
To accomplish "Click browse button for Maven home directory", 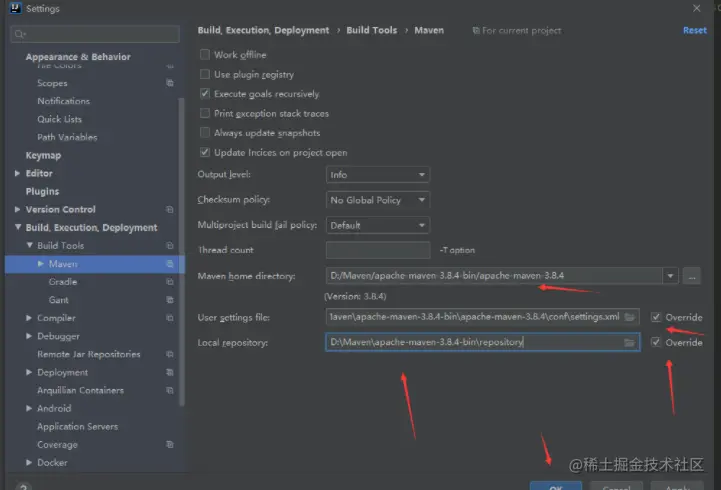I will [692, 276].
